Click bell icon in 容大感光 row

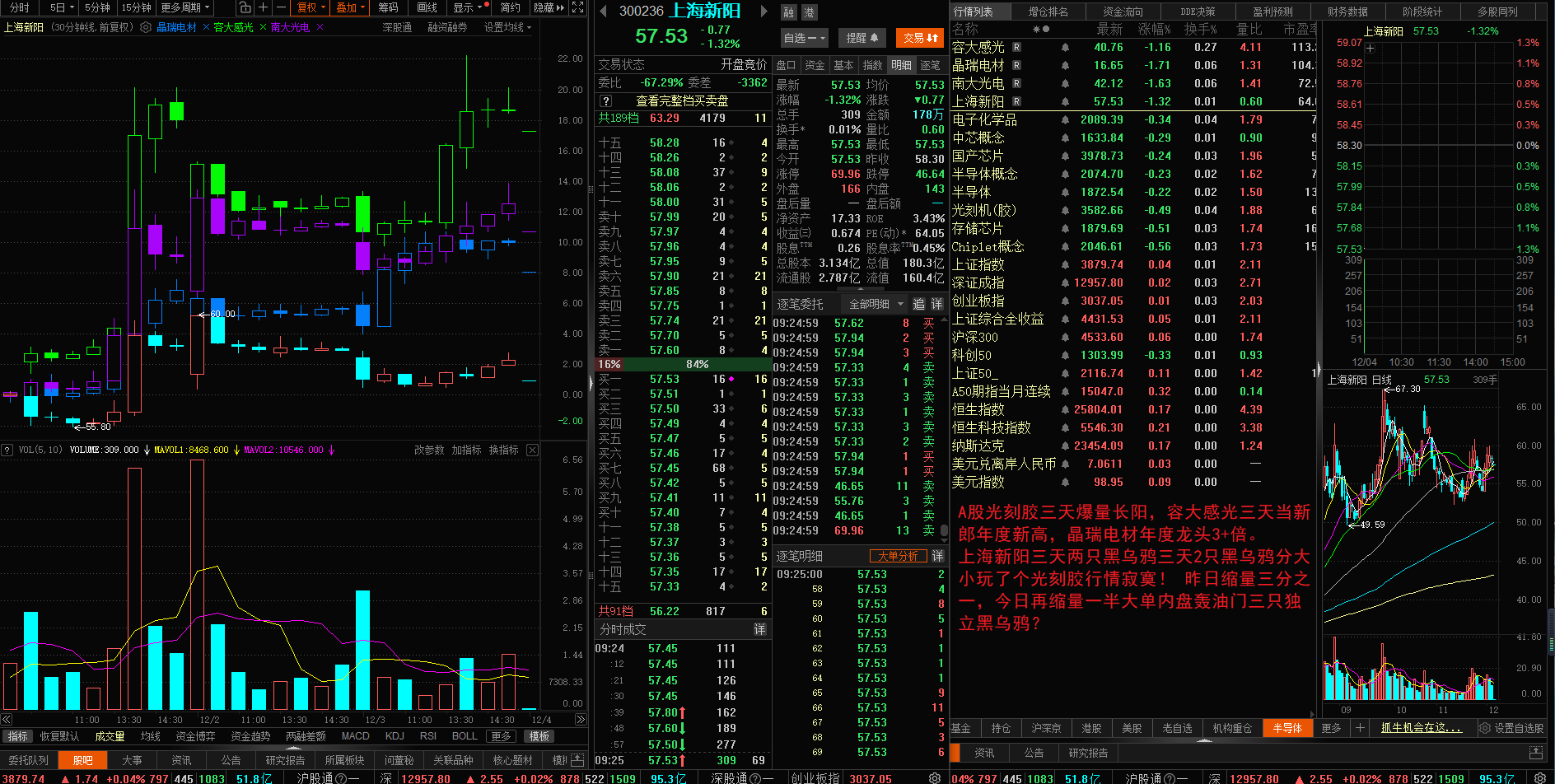pos(1065,47)
